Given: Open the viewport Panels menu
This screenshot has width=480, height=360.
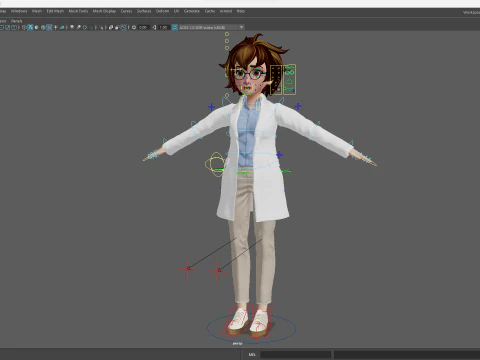Looking at the screenshot, I should [x=16, y=21].
